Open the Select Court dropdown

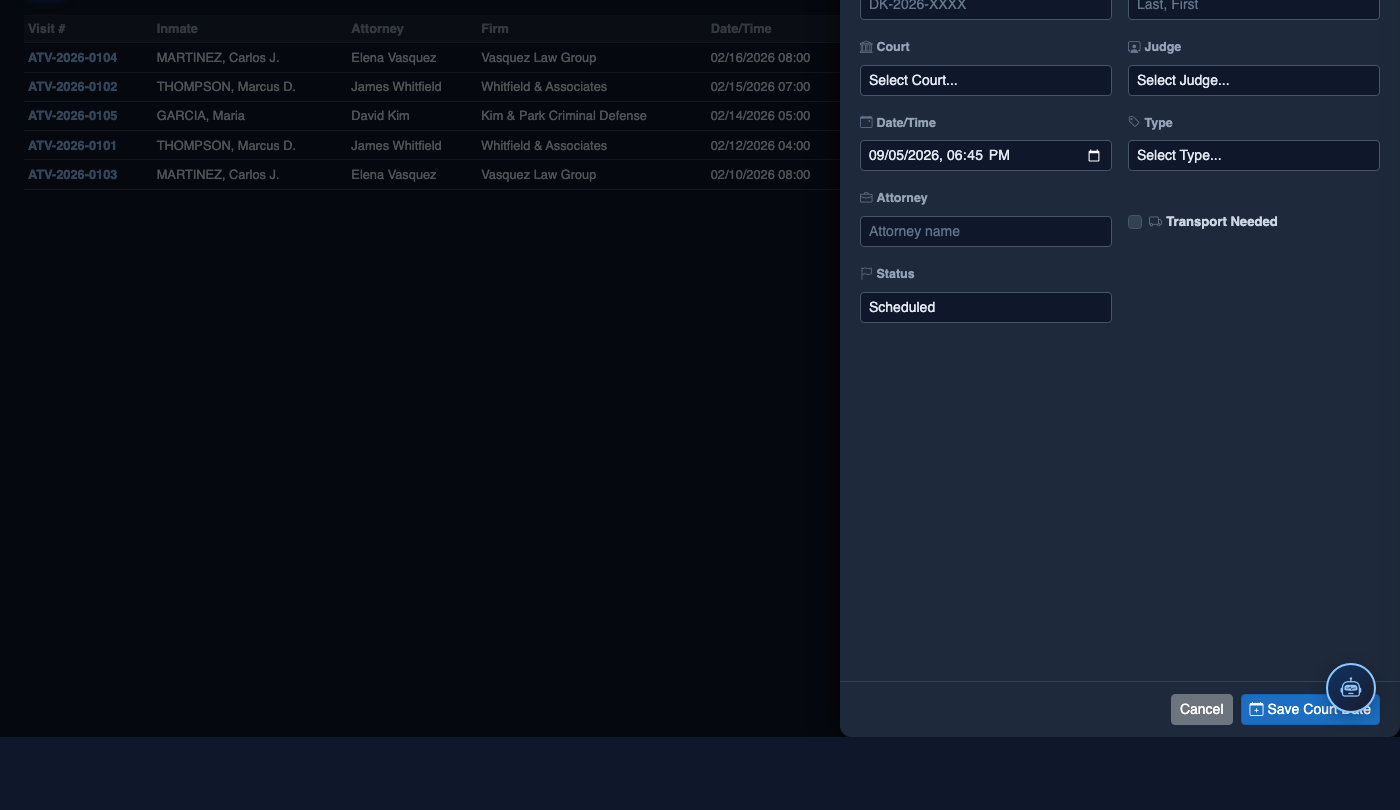pyautogui.click(x=986, y=80)
